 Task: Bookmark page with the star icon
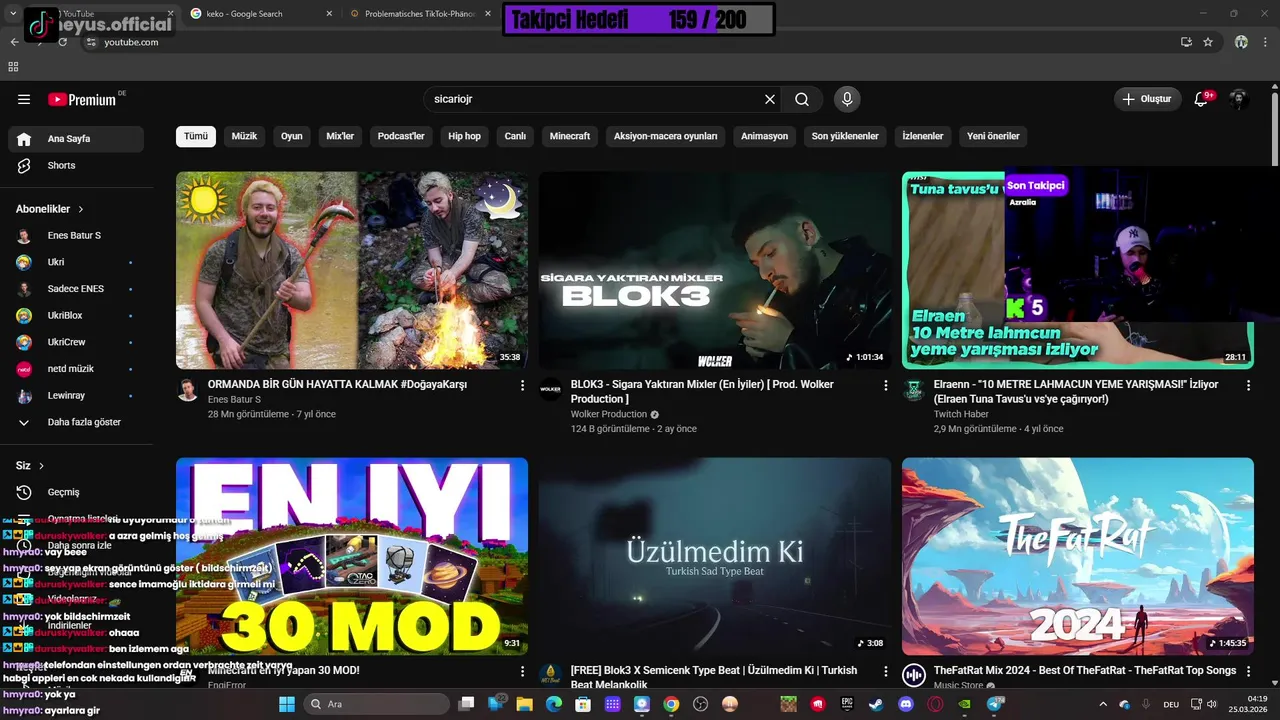point(1208,42)
